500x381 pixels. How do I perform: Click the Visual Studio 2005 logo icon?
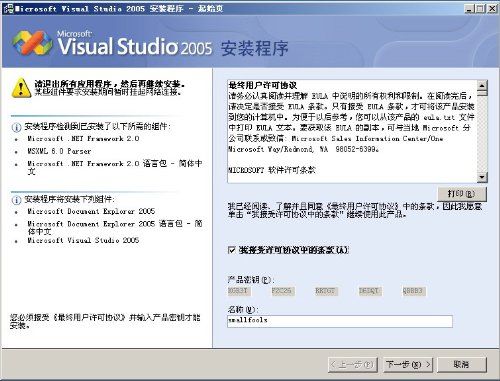(x=32, y=43)
